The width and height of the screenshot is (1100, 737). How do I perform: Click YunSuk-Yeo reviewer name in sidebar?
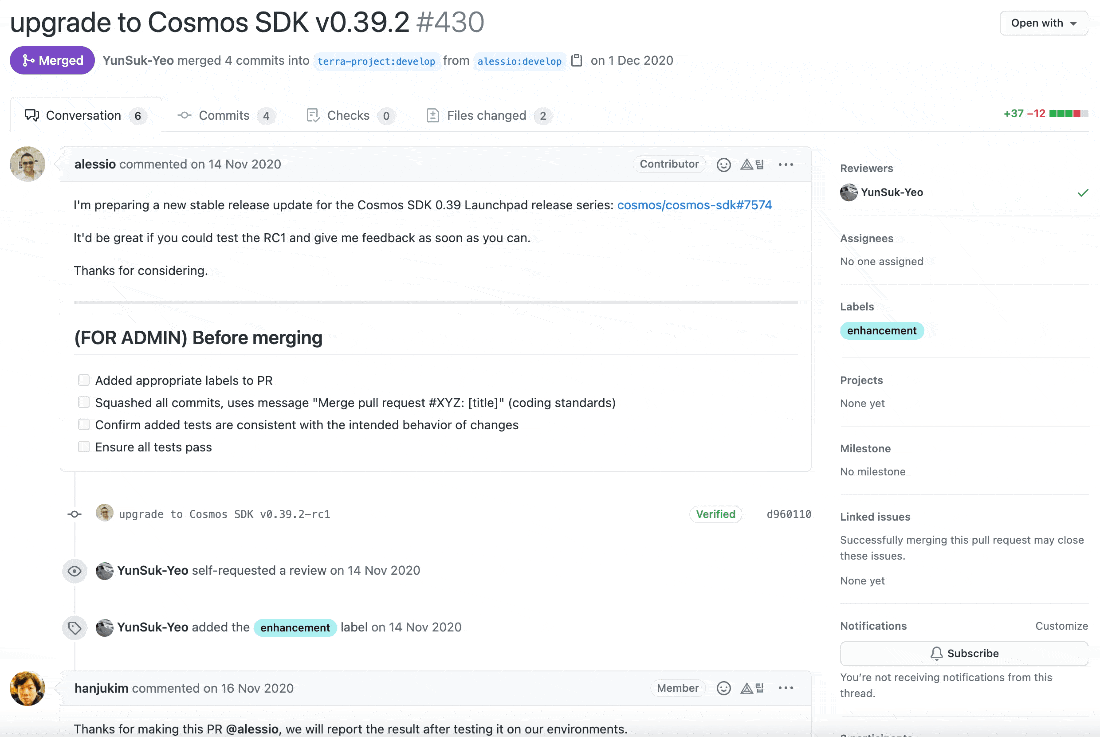892,192
